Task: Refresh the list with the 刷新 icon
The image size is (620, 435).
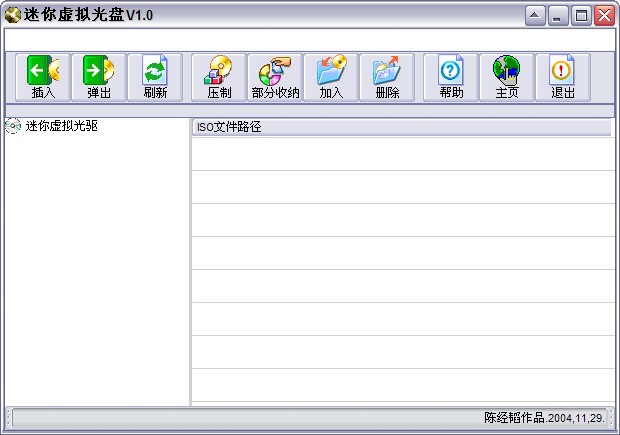Action: click(x=155, y=77)
